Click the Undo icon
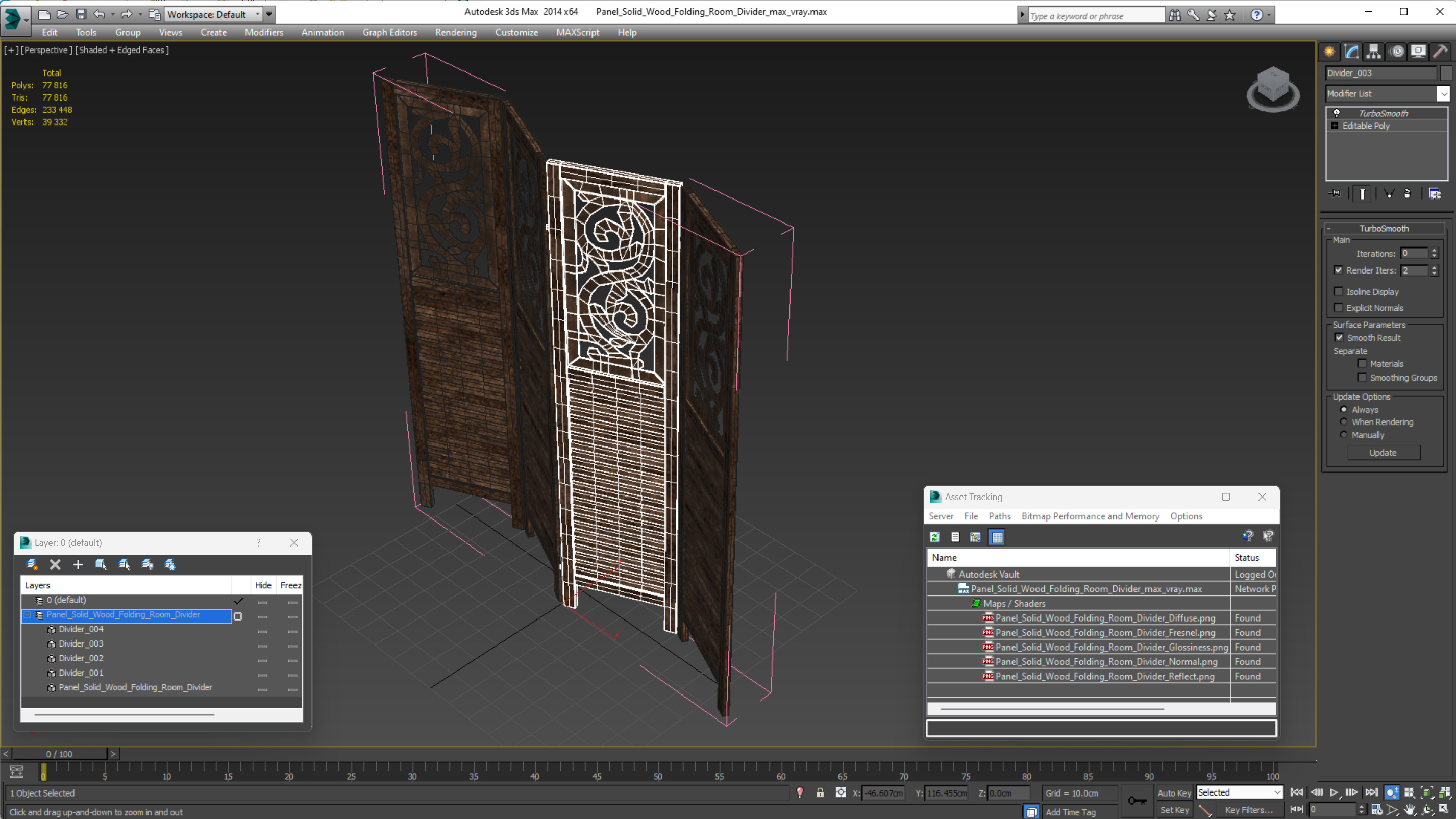This screenshot has height=819, width=1456. coord(100,14)
